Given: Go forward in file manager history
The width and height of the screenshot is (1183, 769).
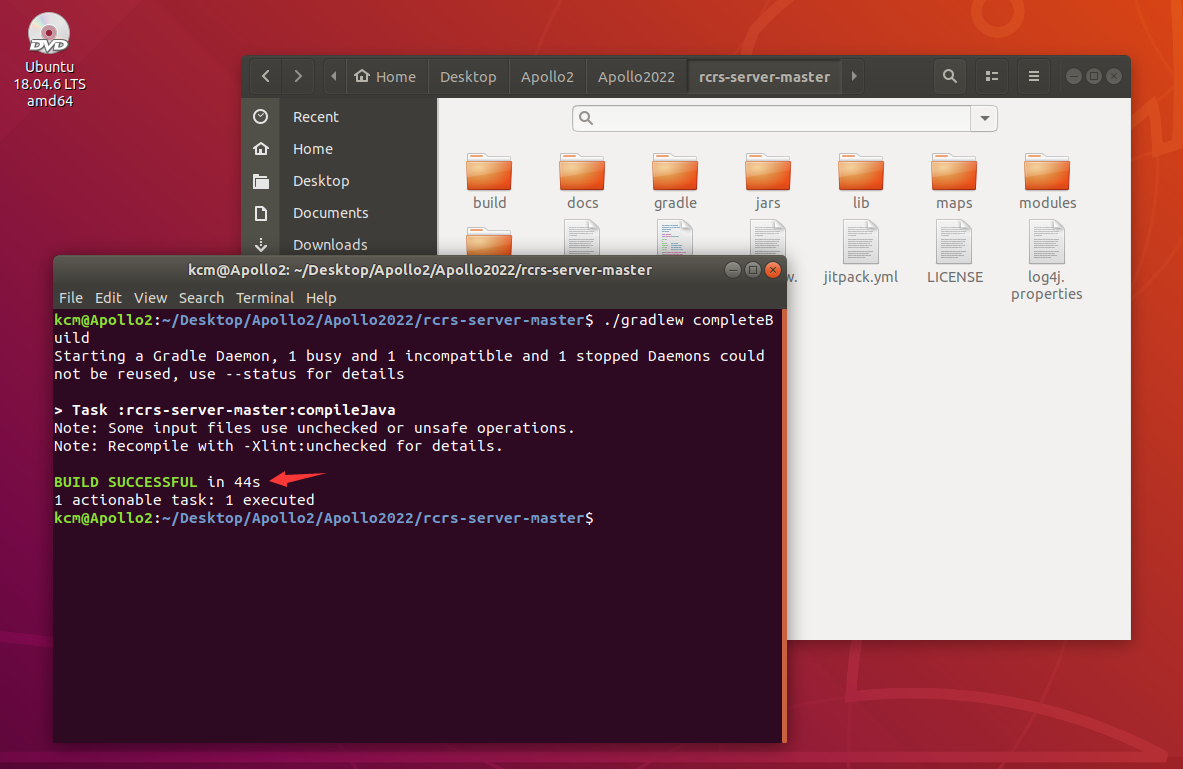Looking at the screenshot, I should (298, 76).
